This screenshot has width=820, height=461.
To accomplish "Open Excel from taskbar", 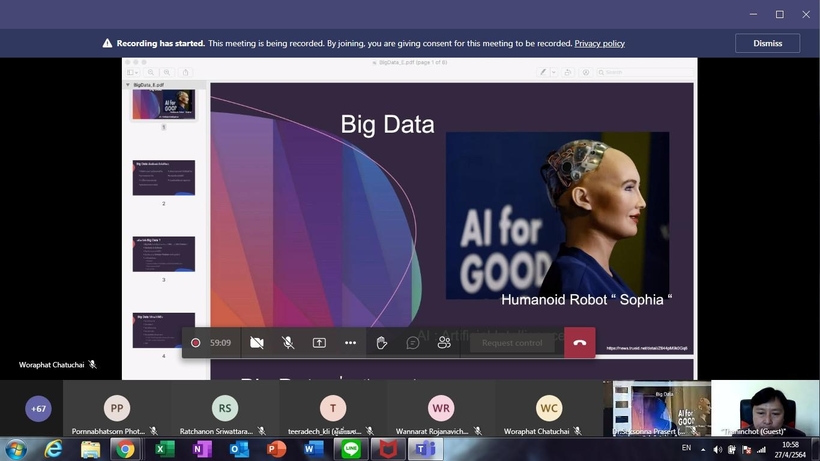I will (163, 450).
